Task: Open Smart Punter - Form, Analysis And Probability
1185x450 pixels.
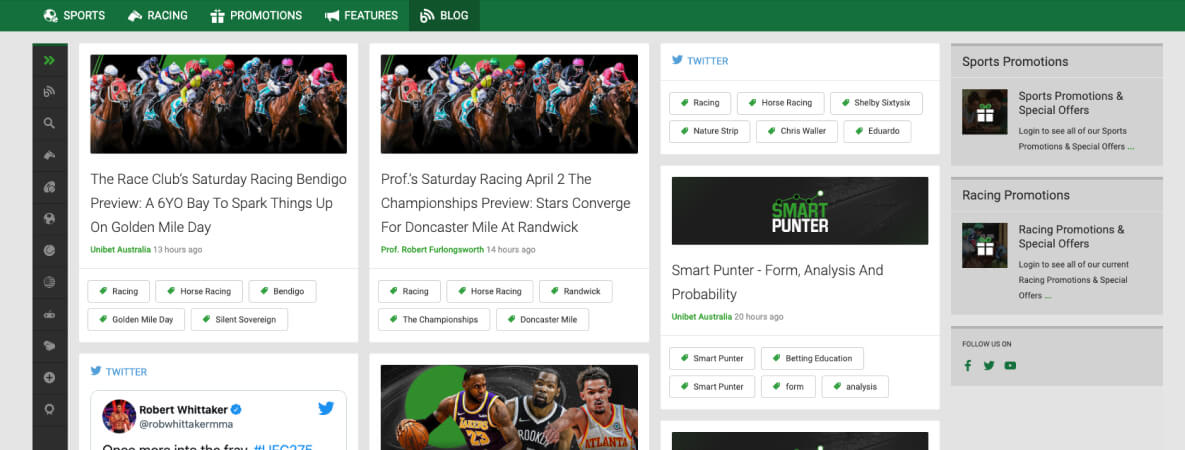Action: (x=778, y=281)
